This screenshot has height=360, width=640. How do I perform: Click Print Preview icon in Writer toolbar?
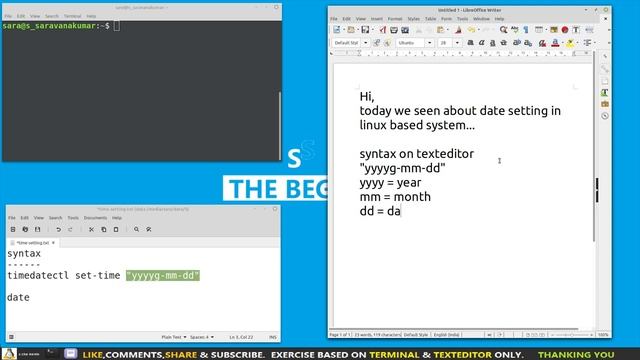(x=405, y=30)
